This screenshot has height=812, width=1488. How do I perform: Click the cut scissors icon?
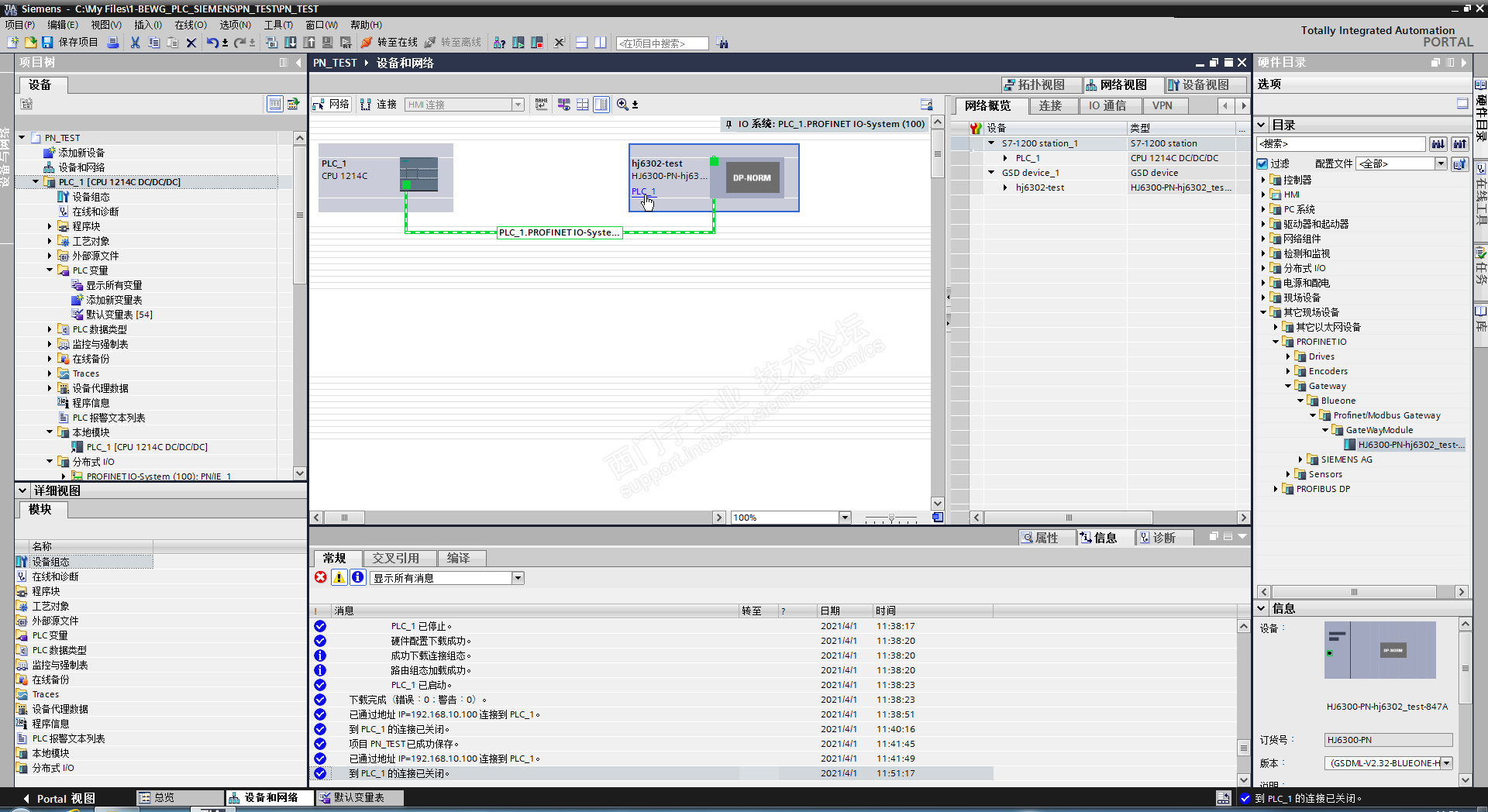click(x=135, y=43)
